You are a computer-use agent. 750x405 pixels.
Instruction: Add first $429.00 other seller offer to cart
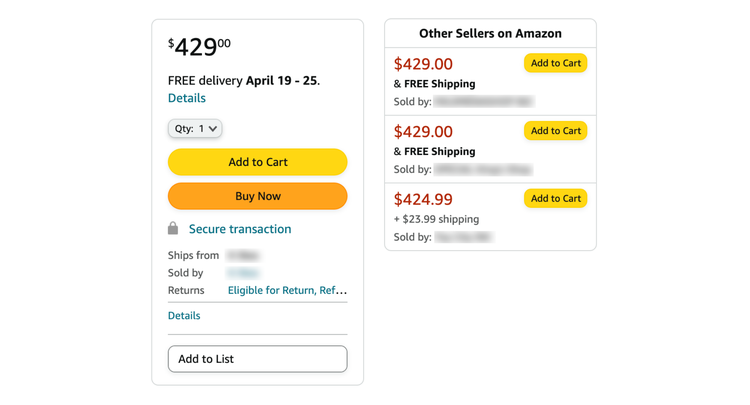pyautogui.click(x=555, y=63)
